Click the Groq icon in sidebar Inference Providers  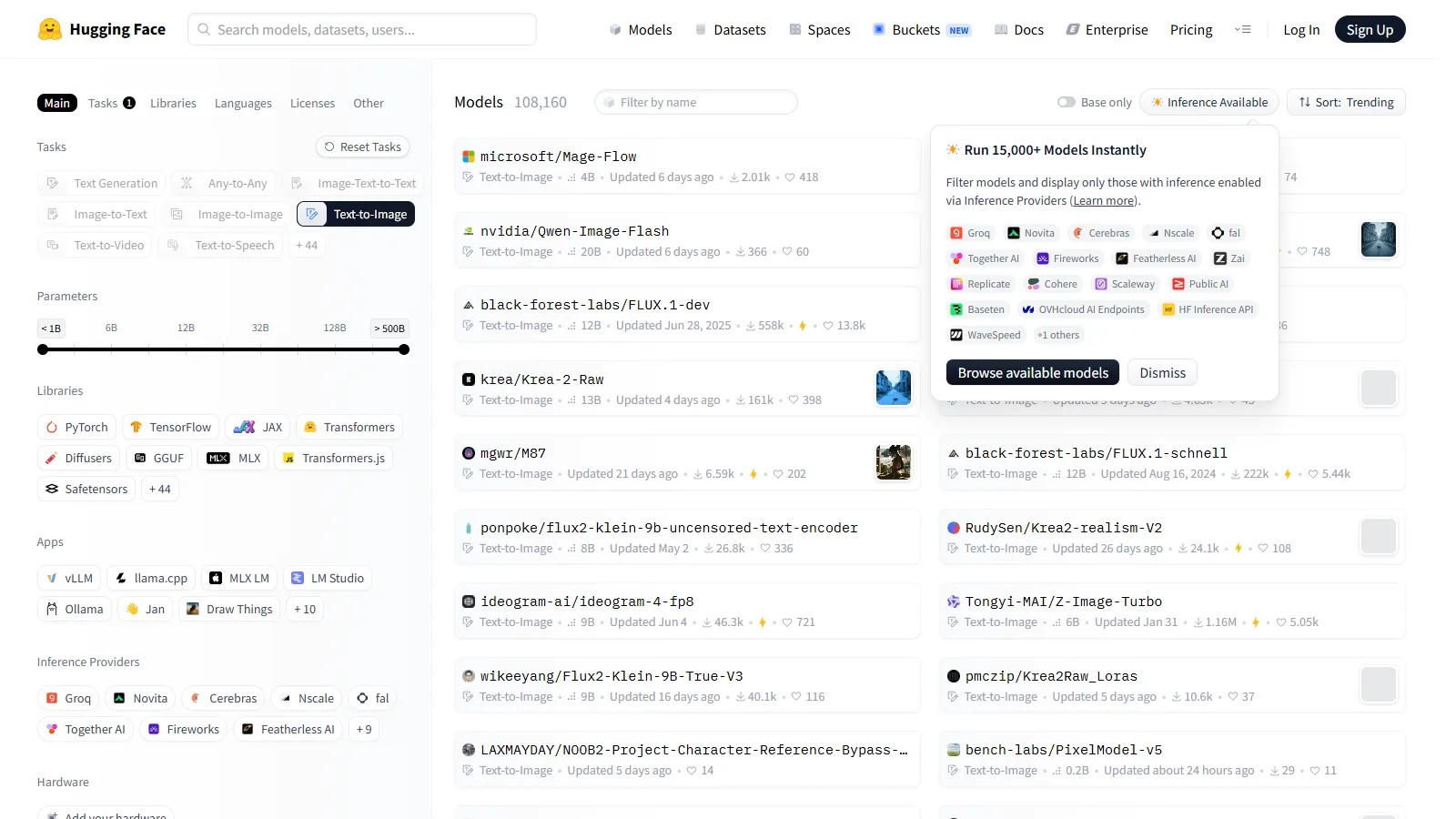pyautogui.click(x=52, y=698)
